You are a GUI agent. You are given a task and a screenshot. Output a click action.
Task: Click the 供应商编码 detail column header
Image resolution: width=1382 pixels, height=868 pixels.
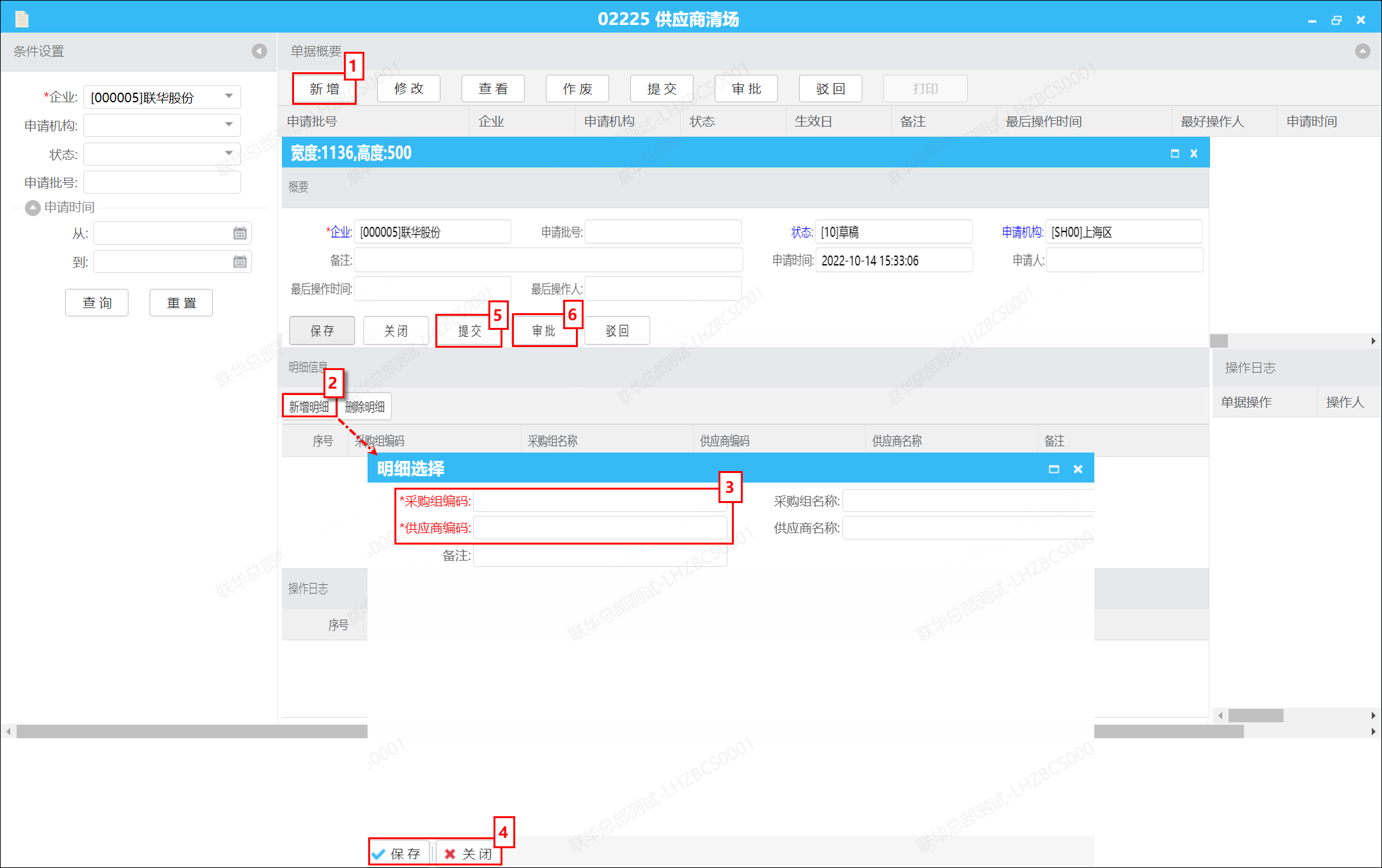pos(779,441)
